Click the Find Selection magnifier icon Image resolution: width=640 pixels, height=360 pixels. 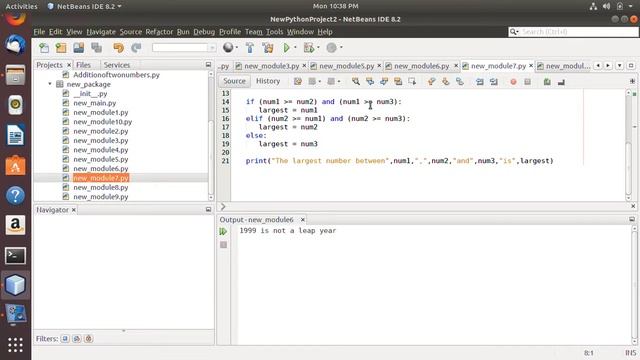356,82
